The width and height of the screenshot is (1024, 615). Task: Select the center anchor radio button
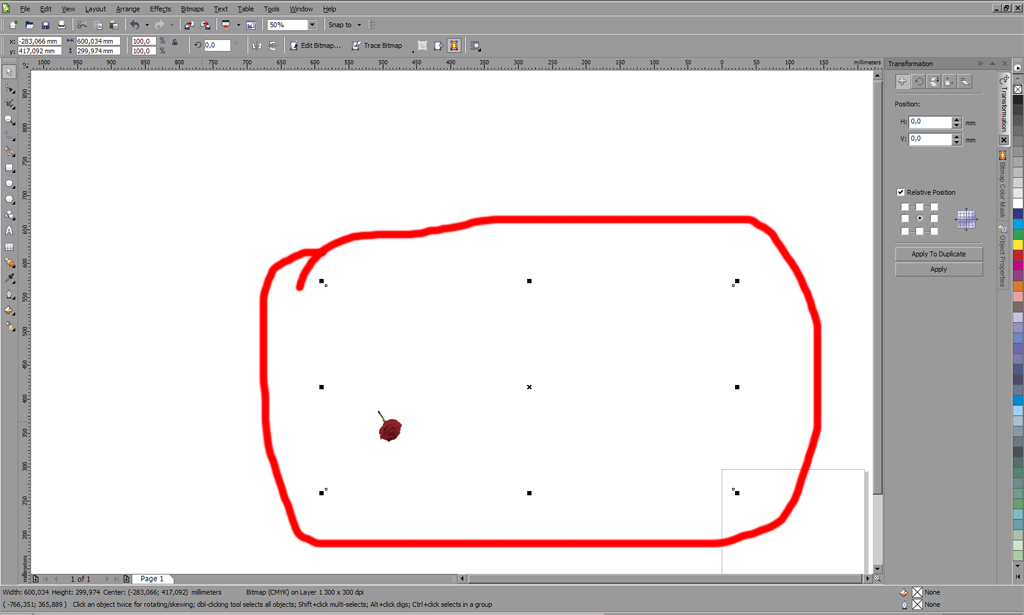point(920,218)
